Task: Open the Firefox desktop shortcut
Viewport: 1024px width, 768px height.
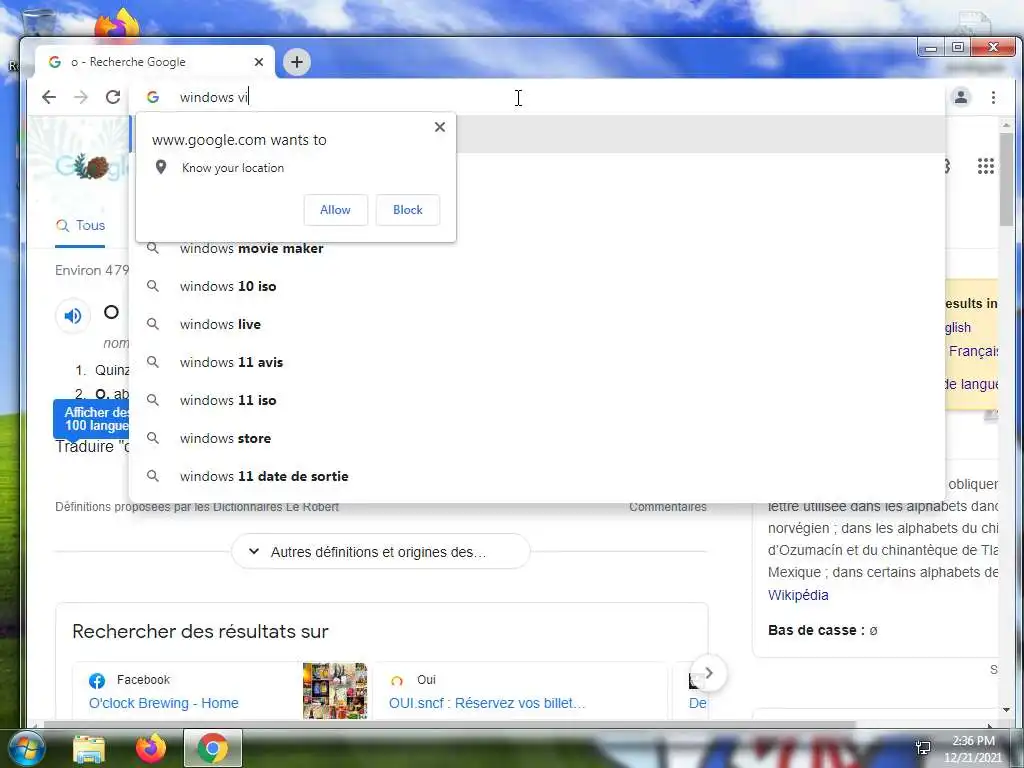Action: click(x=118, y=23)
